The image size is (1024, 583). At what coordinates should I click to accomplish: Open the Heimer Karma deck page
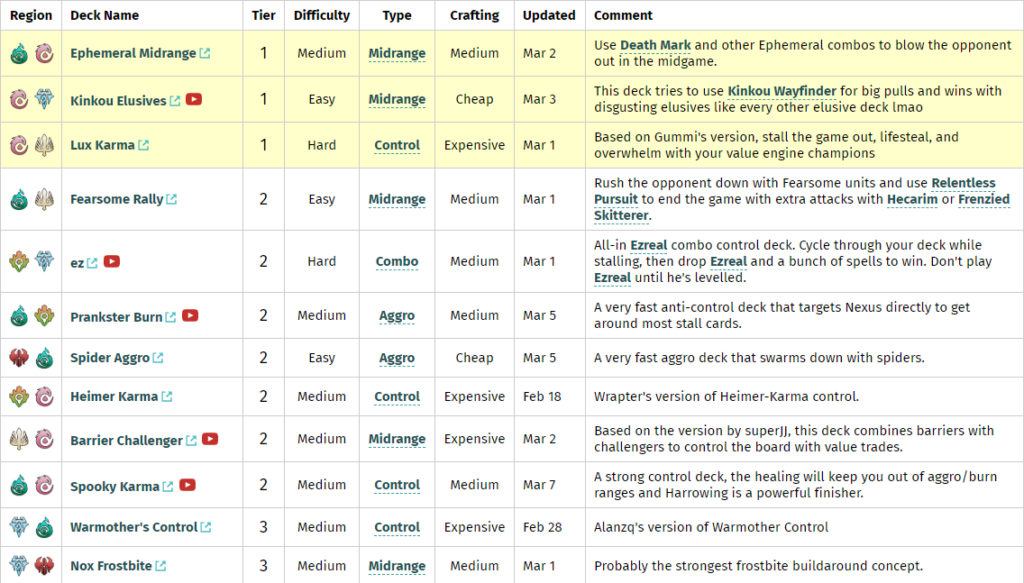(x=114, y=397)
